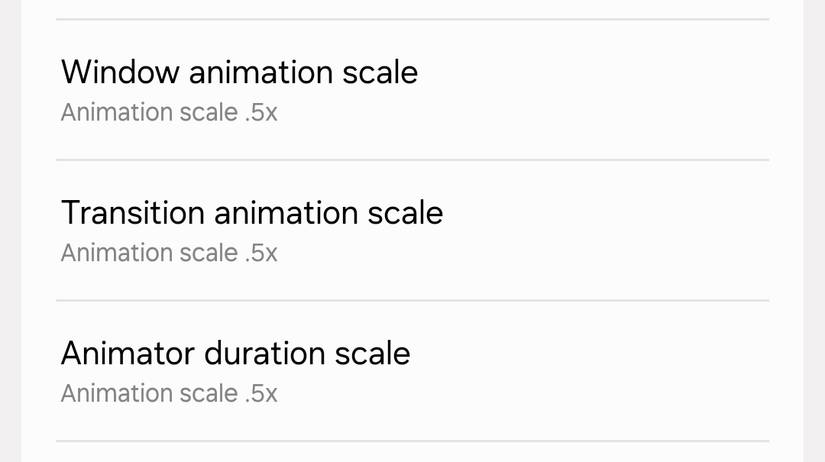Tap the "Transition animation scale" title text

[251, 213]
